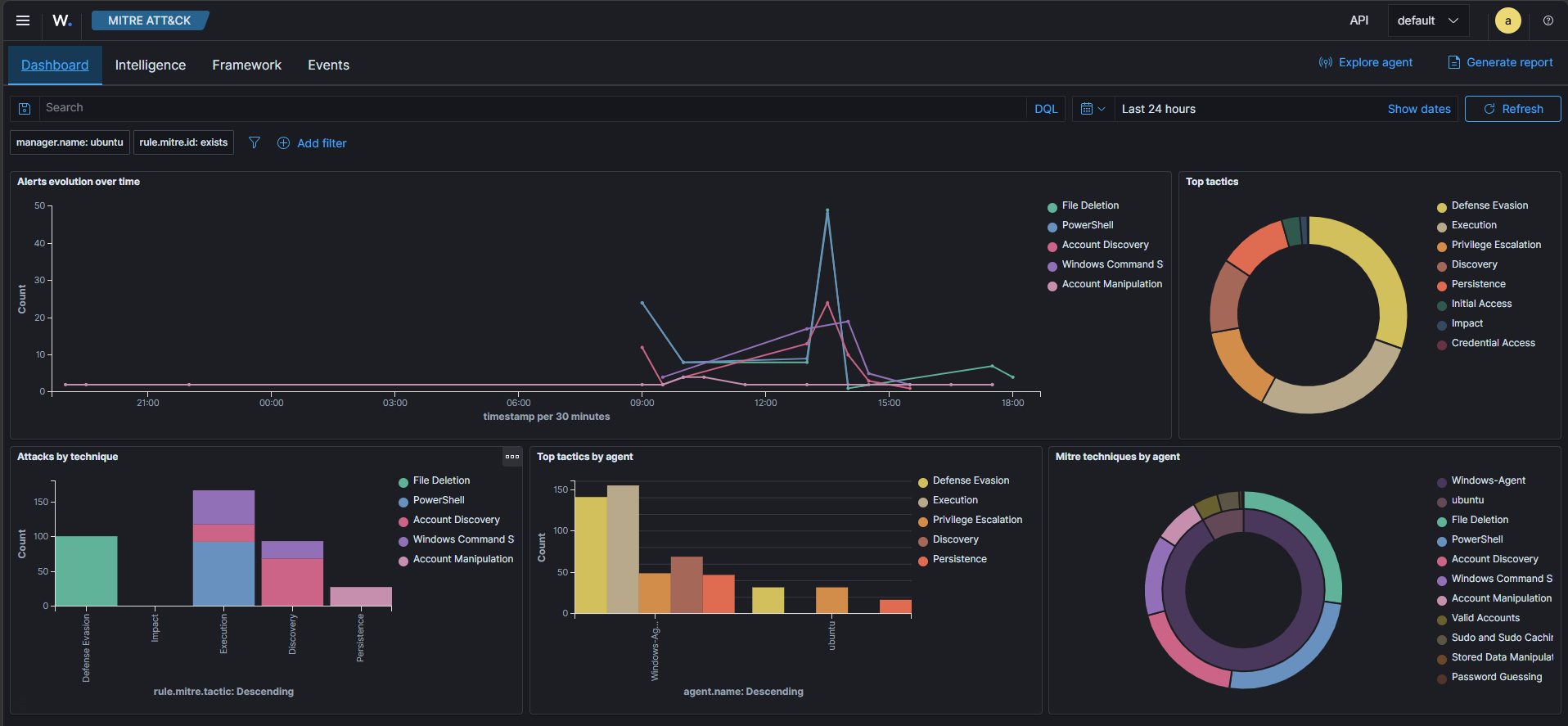1568x726 pixels.
Task: Toggle Account Manipulation in Alerts evolution legend
Action: coord(1111,284)
